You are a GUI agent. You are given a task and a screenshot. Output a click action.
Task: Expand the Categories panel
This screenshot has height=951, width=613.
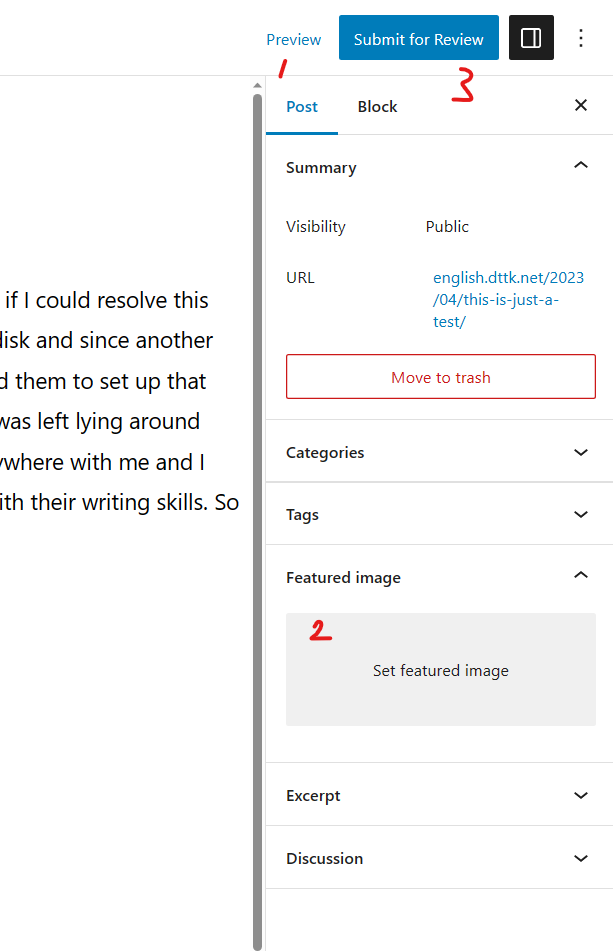581,452
